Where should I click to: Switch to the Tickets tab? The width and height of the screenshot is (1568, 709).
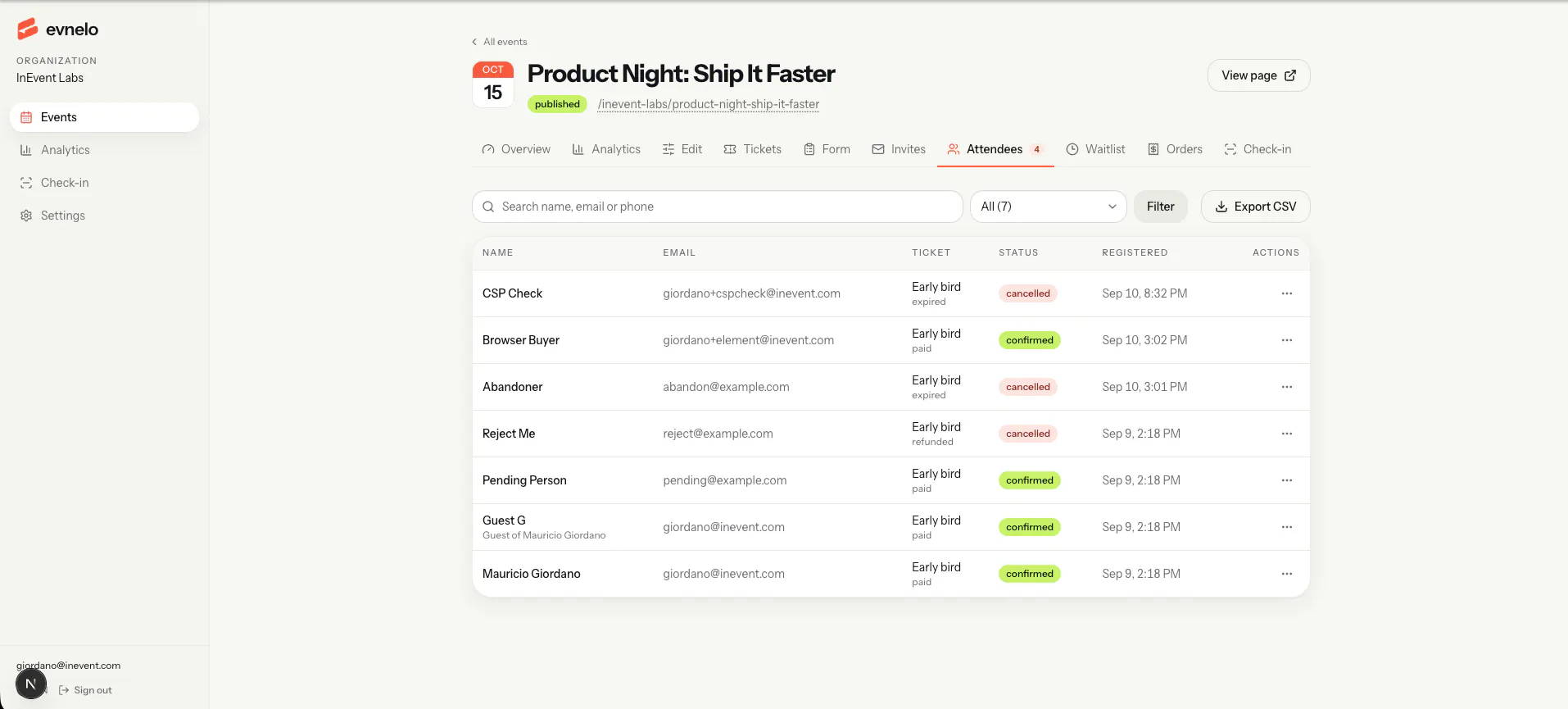(753, 149)
